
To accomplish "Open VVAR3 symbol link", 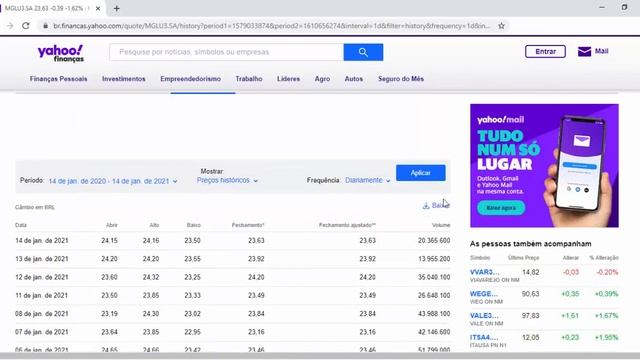I will click(x=484, y=272).
